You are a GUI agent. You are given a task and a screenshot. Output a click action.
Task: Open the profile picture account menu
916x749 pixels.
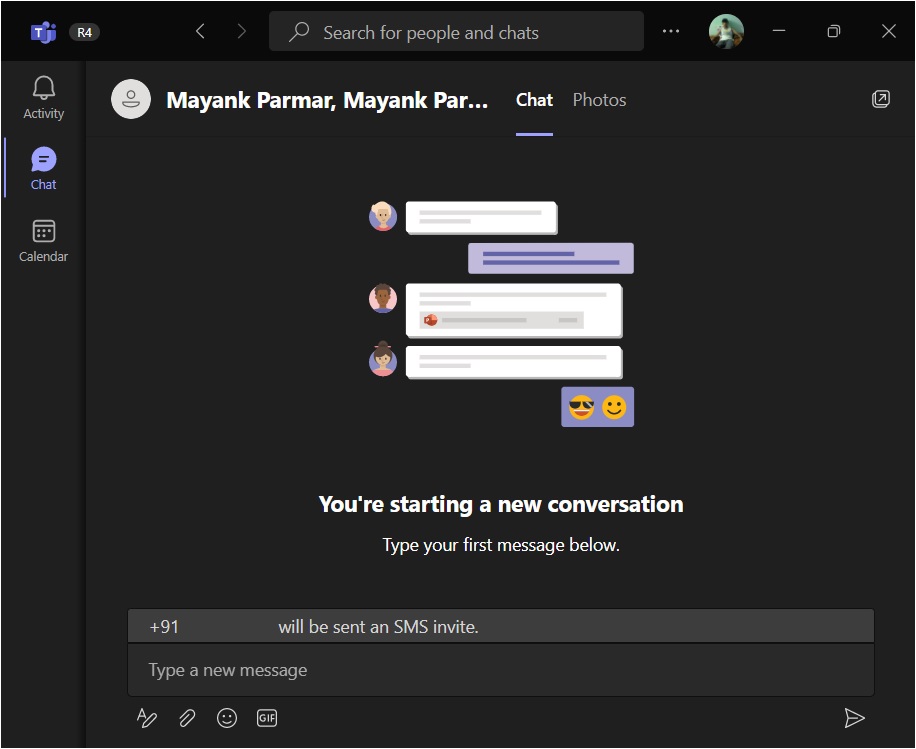coord(726,32)
